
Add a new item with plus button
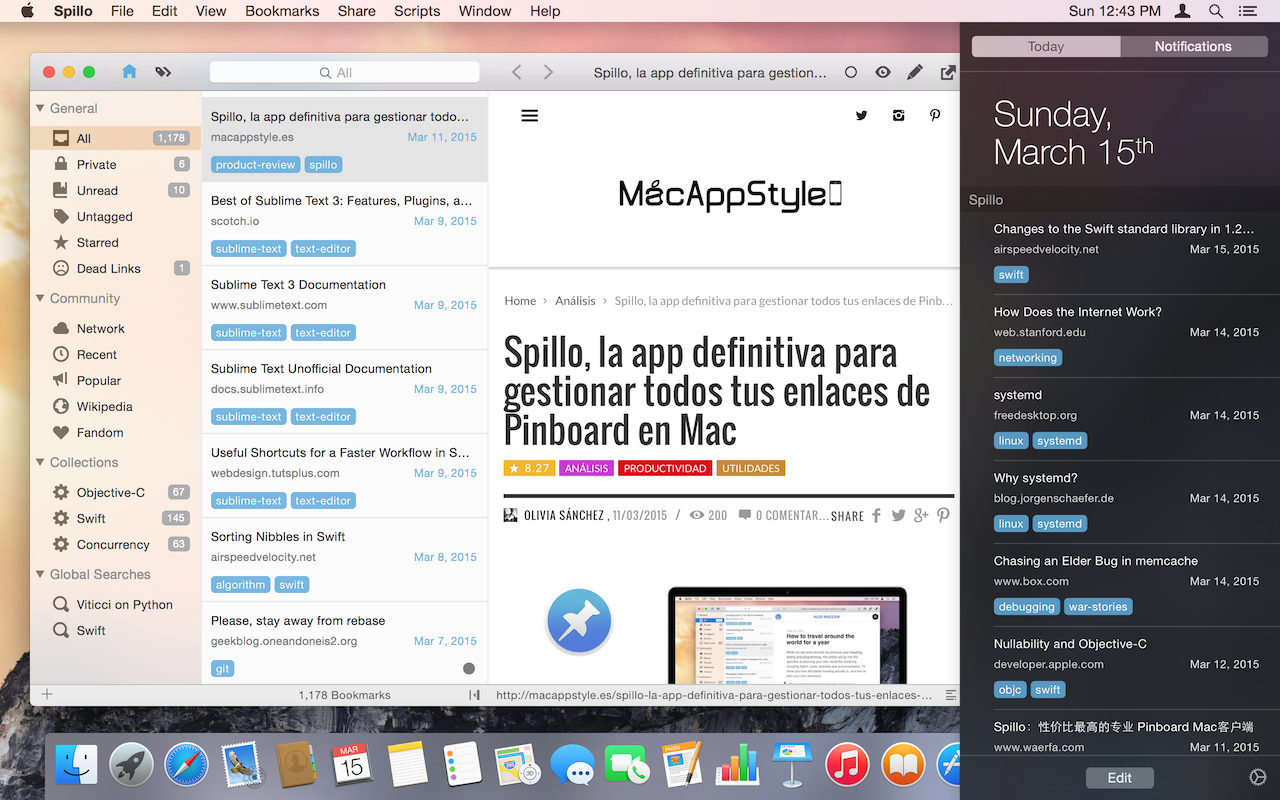coord(46,695)
